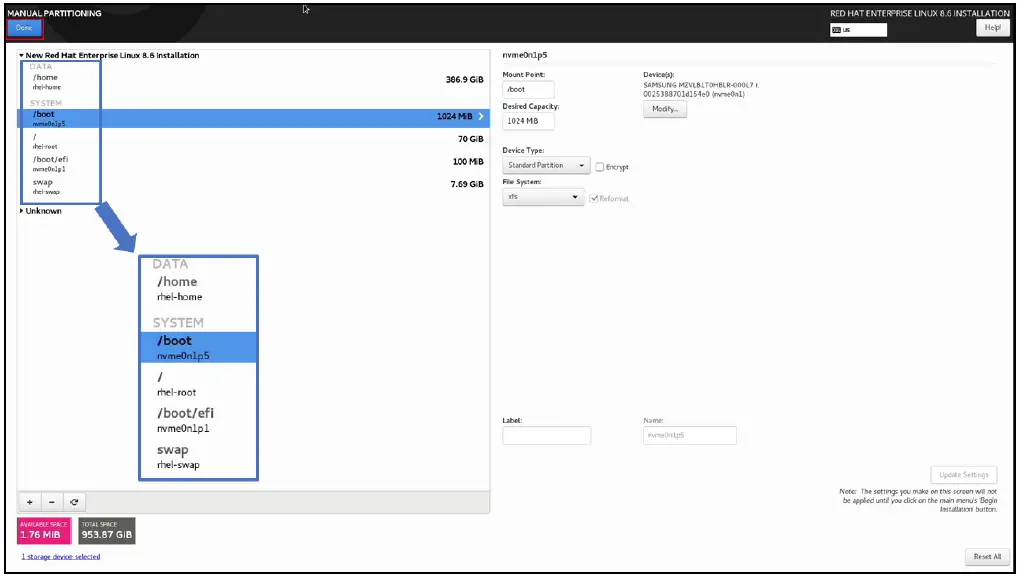This screenshot has width=1018, height=581.
Task: Select the /boot/efi partition row
Action: 253,164
